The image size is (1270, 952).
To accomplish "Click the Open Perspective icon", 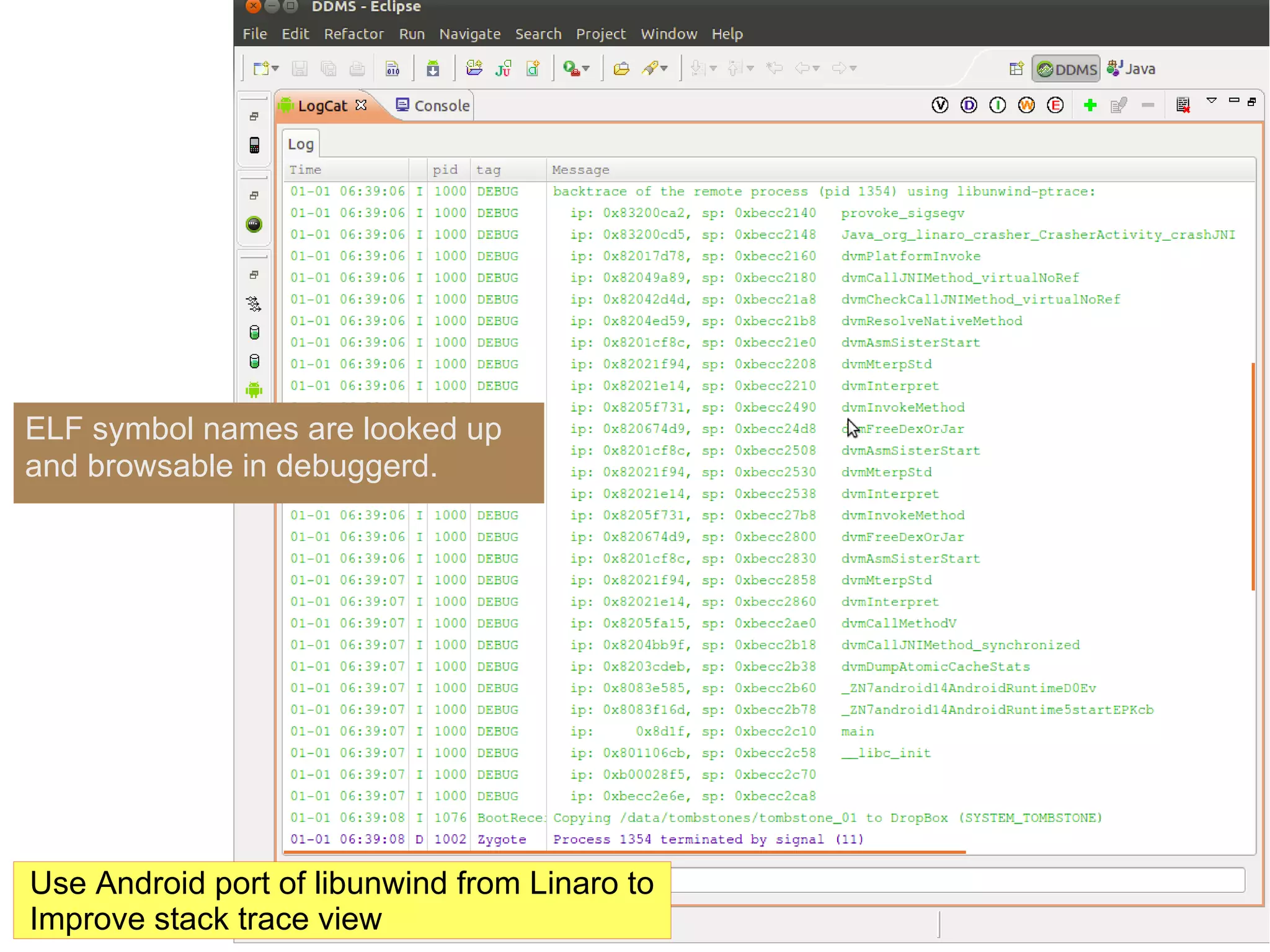I will coord(1016,68).
